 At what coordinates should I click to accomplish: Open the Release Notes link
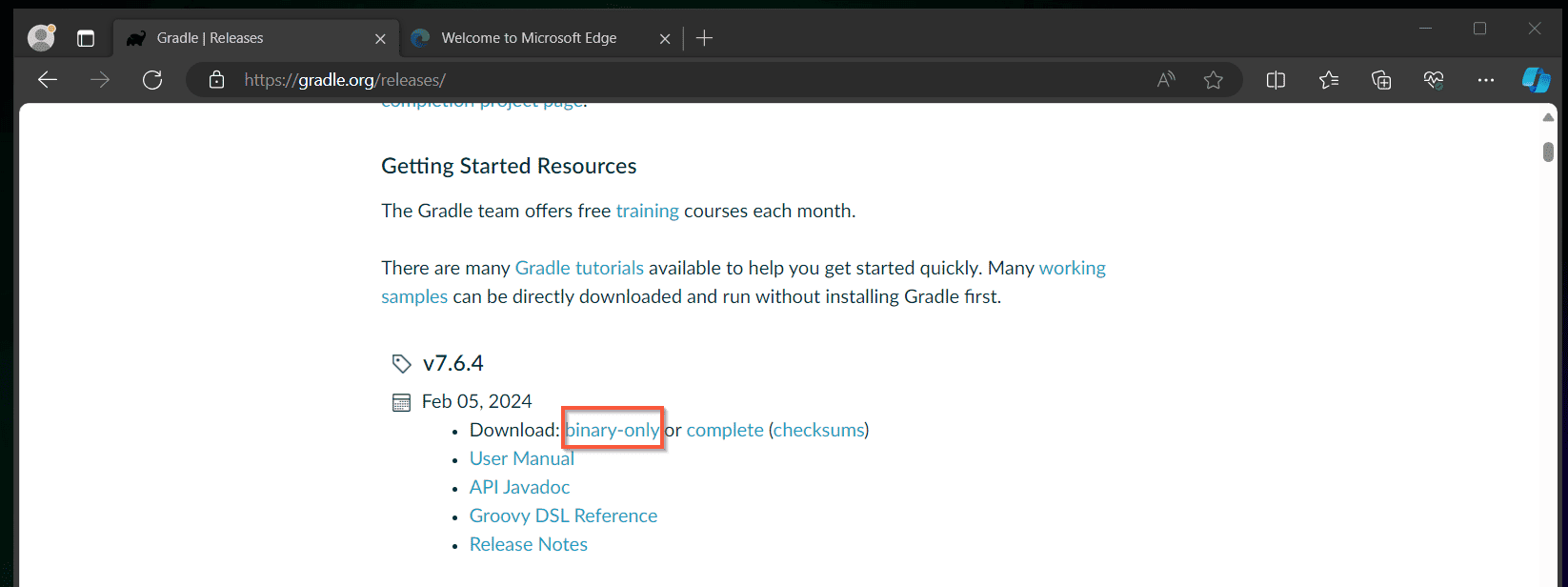click(x=529, y=544)
